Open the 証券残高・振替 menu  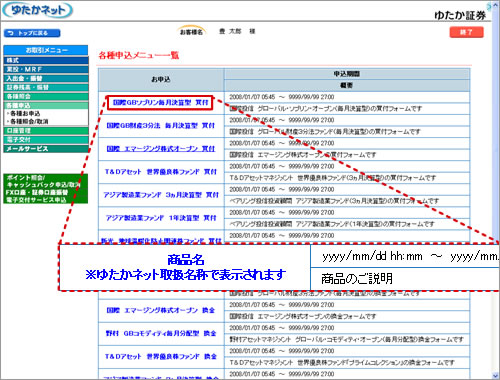pyautogui.click(x=46, y=87)
